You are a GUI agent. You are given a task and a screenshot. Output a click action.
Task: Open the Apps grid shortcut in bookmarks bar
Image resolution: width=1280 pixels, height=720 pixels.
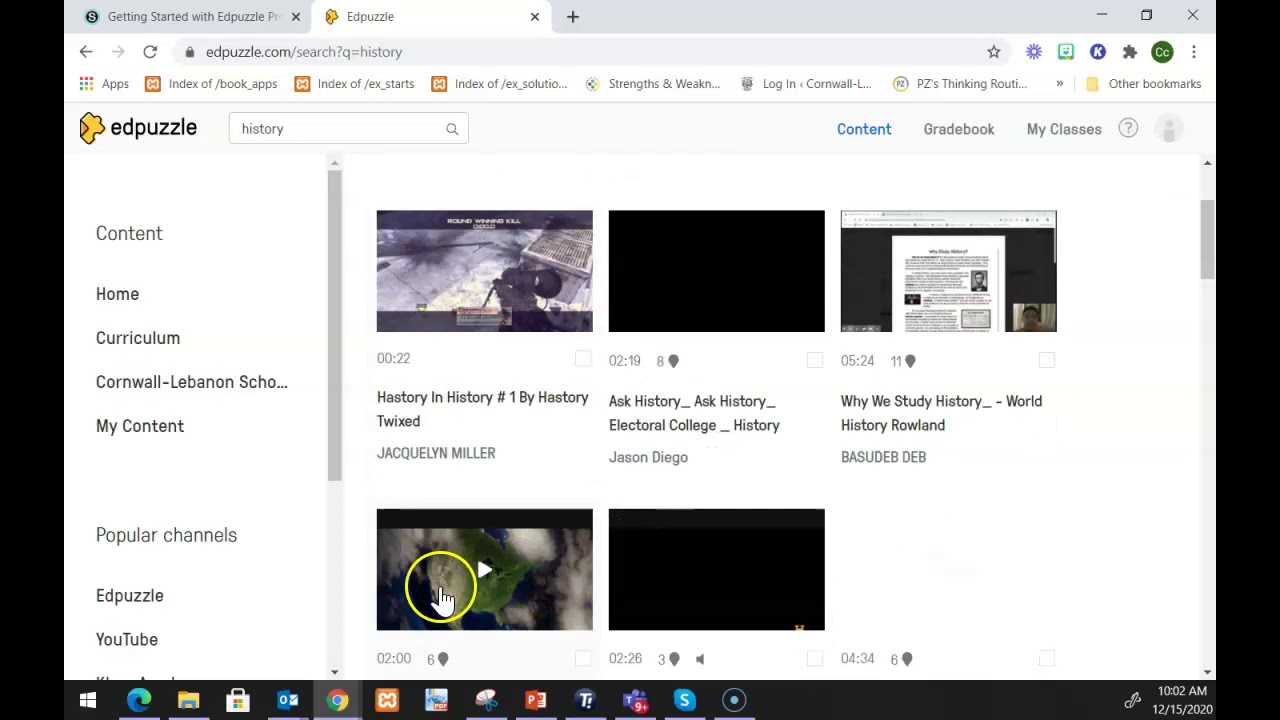point(104,84)
